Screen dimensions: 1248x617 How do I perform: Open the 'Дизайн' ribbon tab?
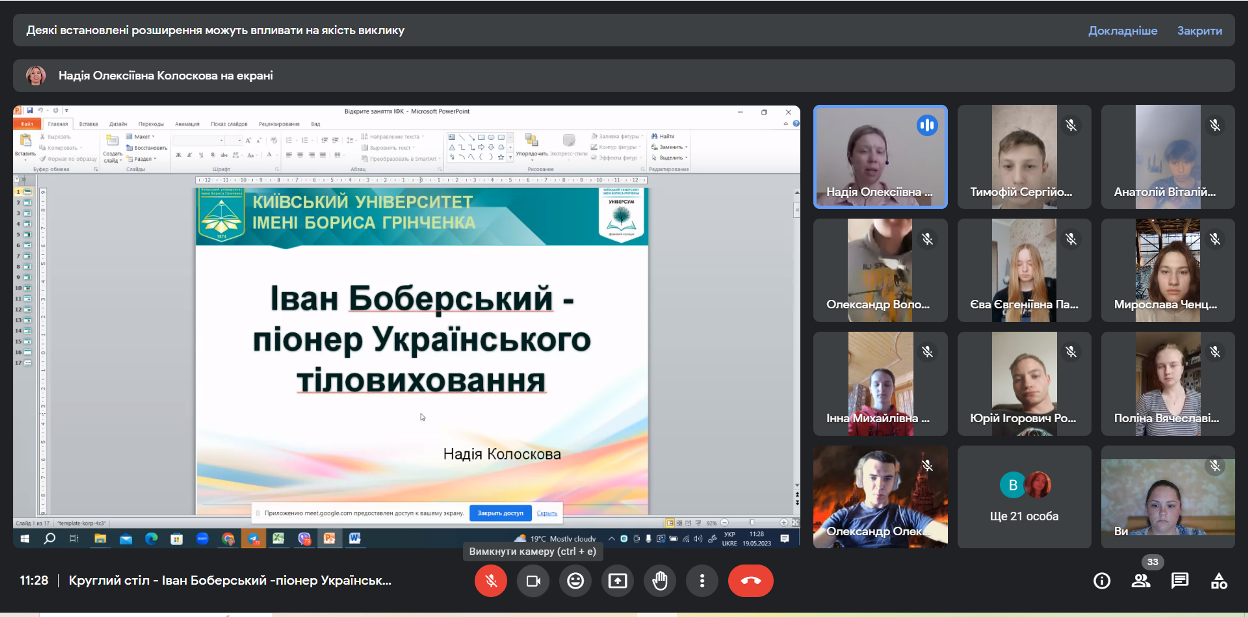(118, 124)
